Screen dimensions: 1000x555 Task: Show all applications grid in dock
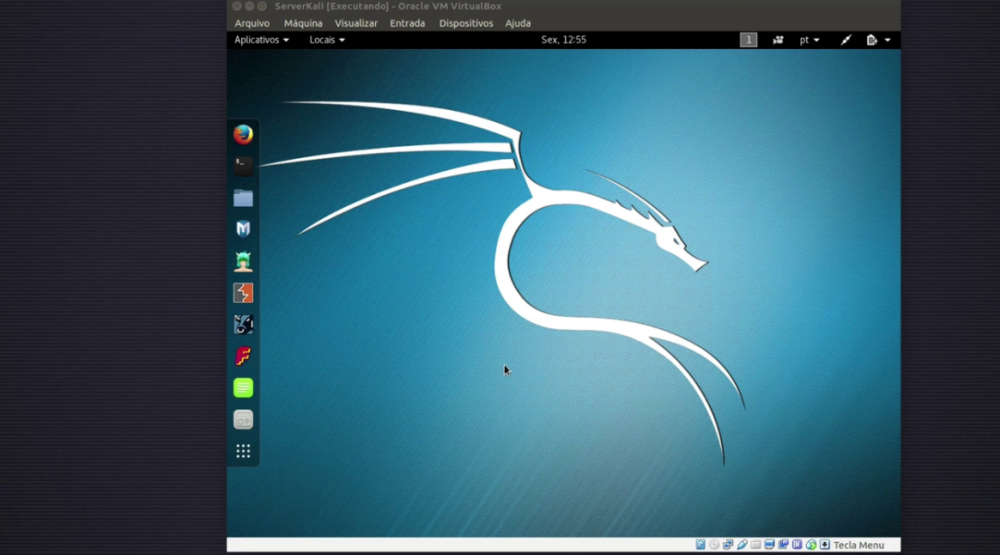[x=243, y=451]
